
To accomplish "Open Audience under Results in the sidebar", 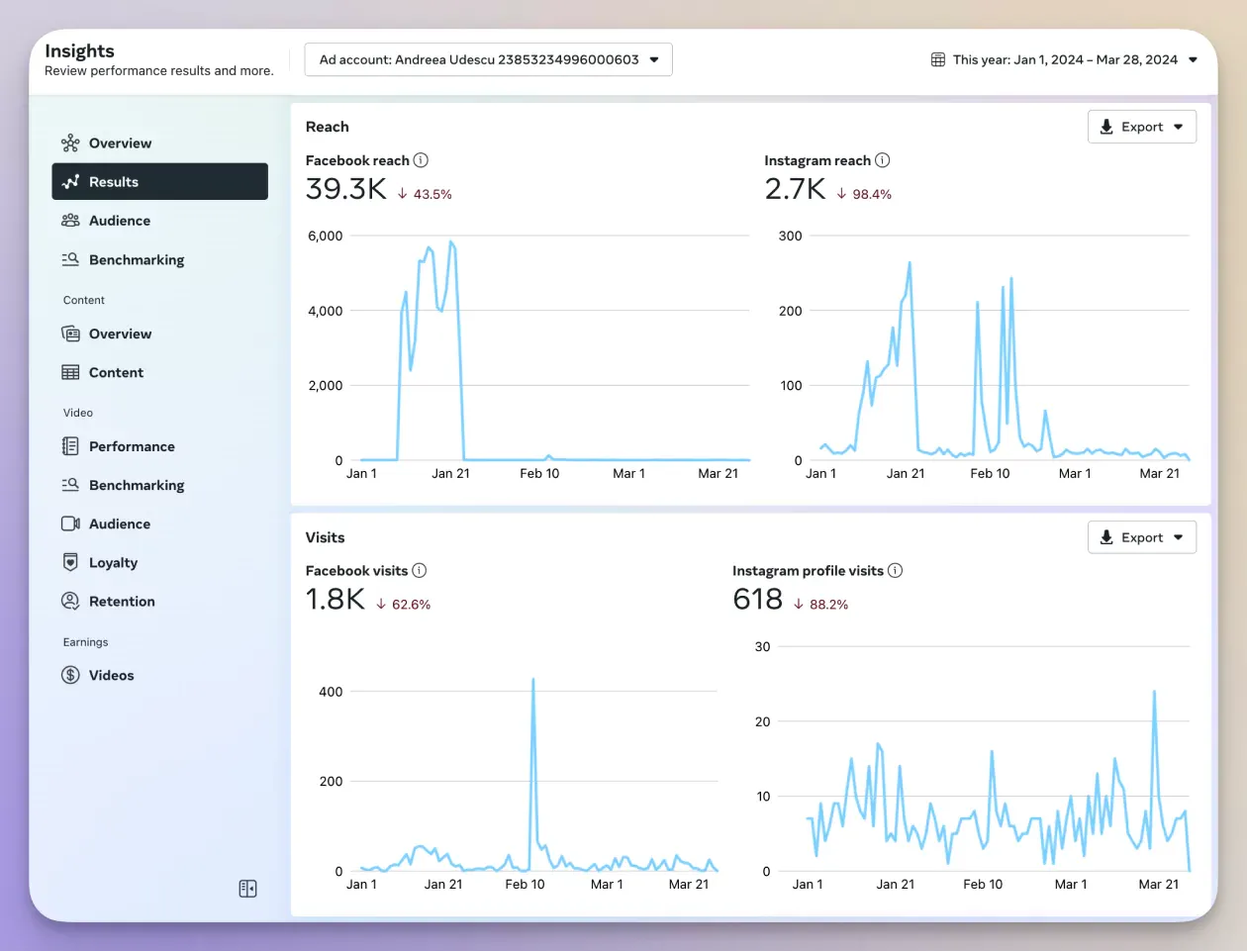I will point(120,221).
